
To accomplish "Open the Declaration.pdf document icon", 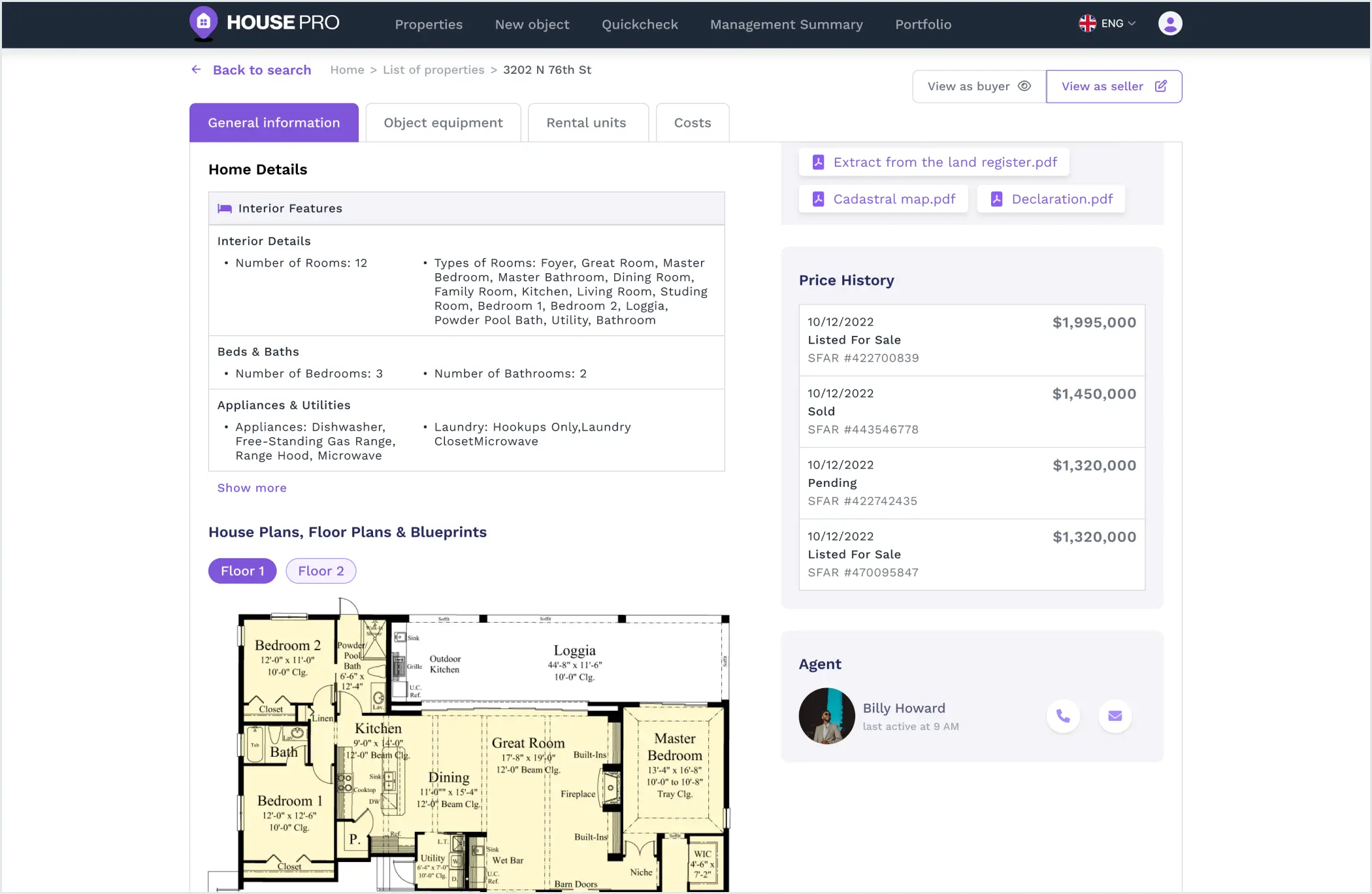I will pos(996,199).
